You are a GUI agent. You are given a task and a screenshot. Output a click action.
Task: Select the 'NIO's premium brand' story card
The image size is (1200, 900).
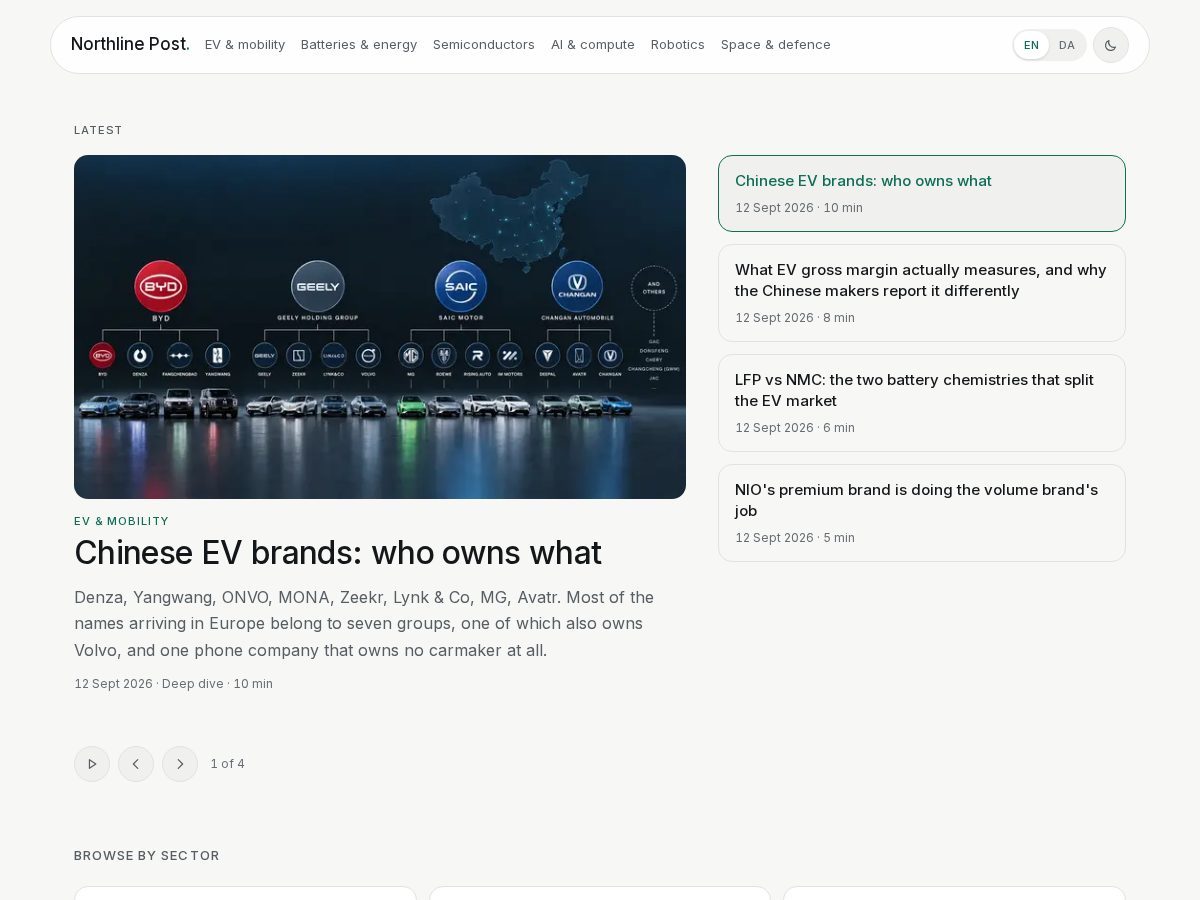coord(922,513)
